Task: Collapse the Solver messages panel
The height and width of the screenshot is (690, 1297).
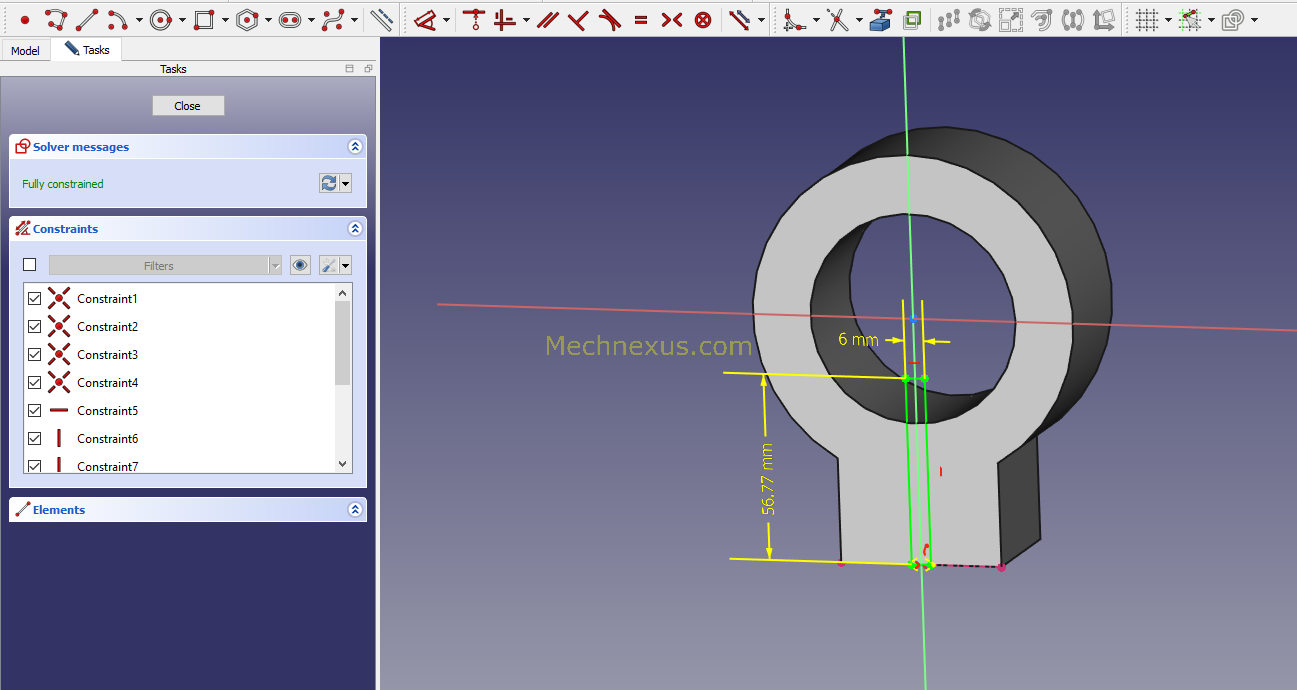Action: click(355, 146)
